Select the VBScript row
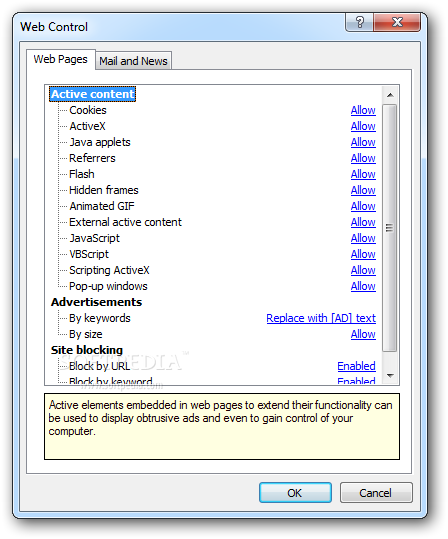This screenshot has width=448, height=539. tap(89, 254)
